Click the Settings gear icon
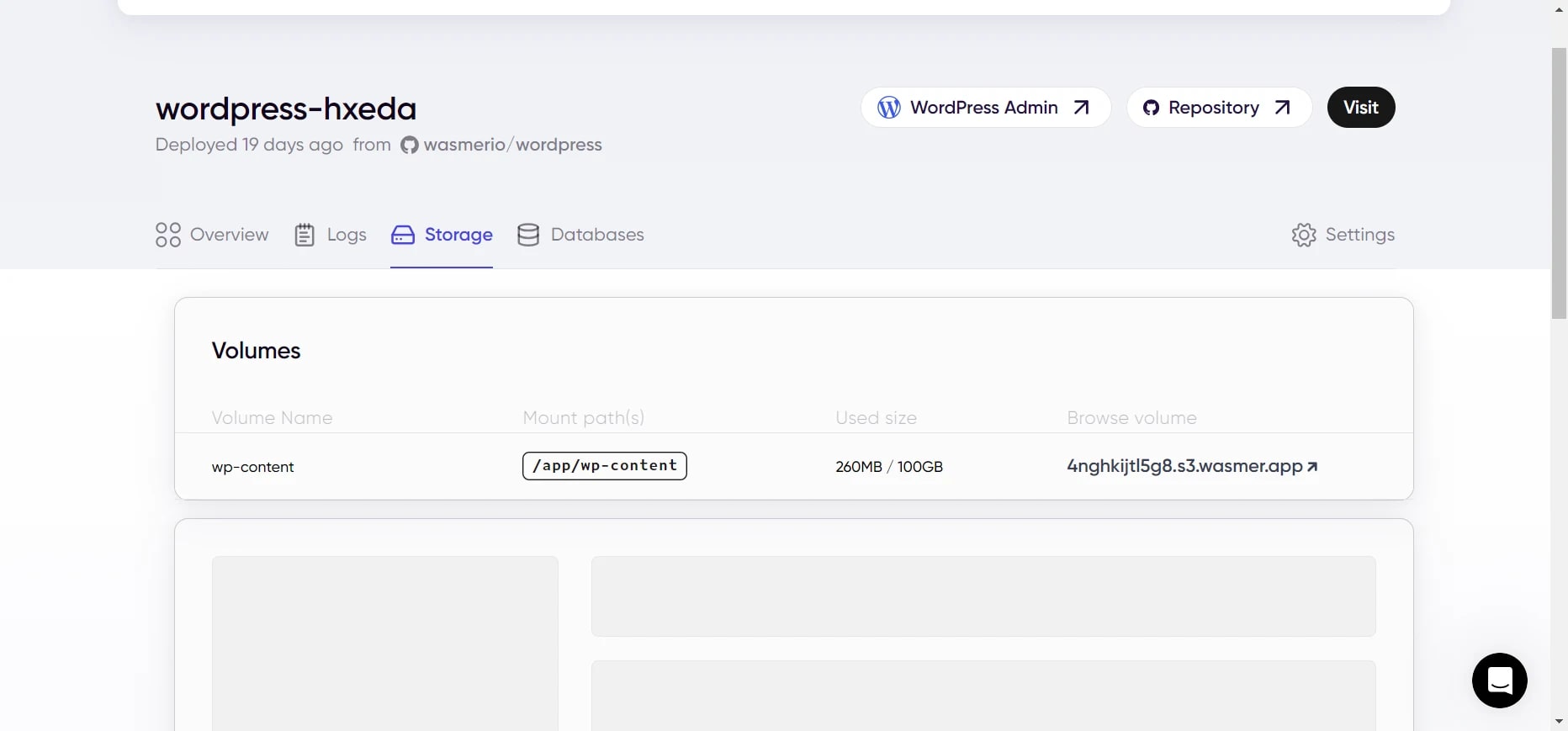The height and width of the screenshot is (731, 1568). 1304,235
